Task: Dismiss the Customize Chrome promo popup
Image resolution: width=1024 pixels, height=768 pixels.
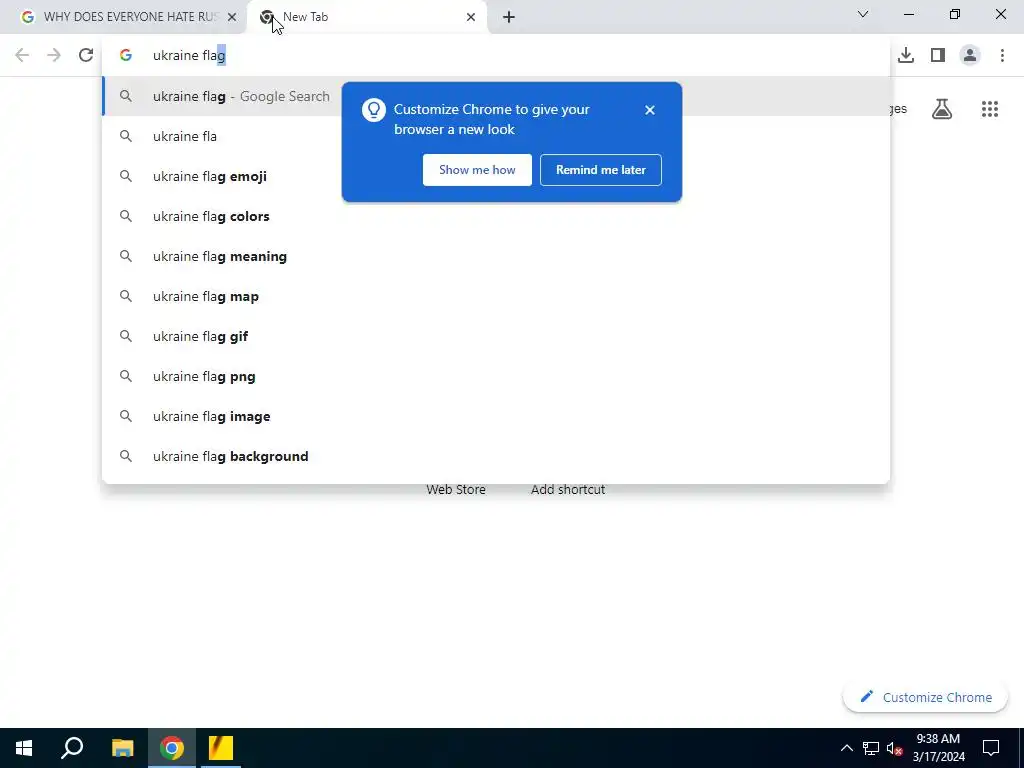Action: pyautogui.click(x=649, y=110)
